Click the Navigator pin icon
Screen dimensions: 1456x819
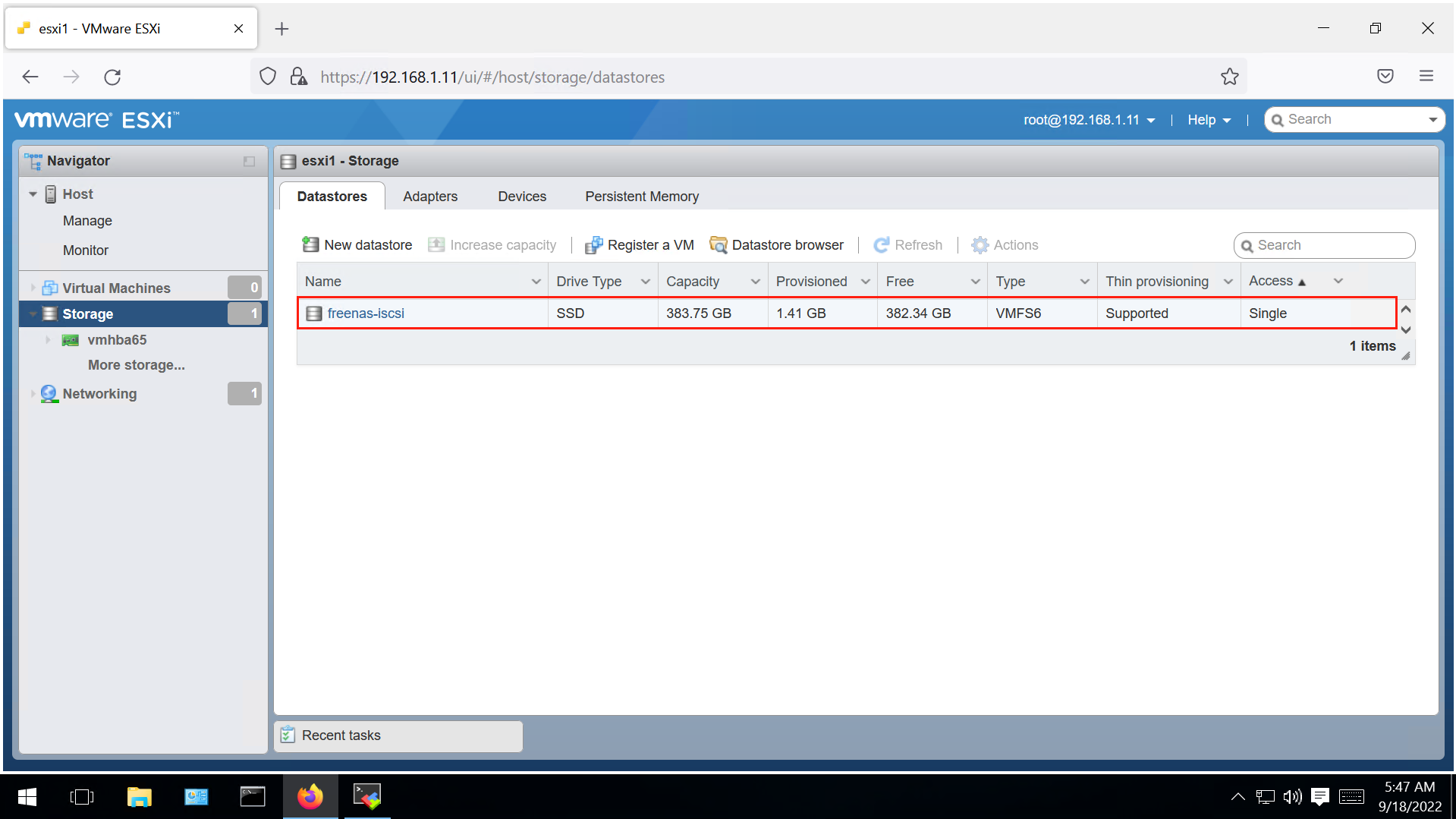tap(248, 161)
